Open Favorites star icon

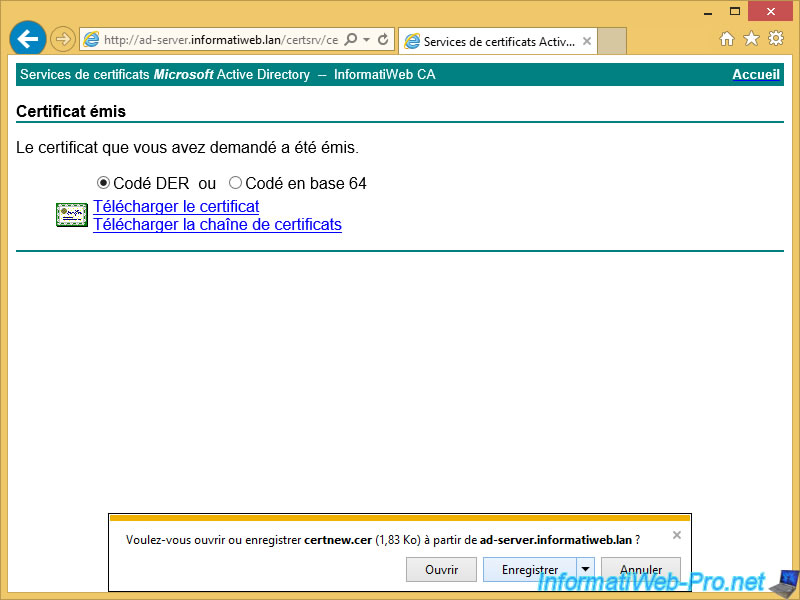751,38
